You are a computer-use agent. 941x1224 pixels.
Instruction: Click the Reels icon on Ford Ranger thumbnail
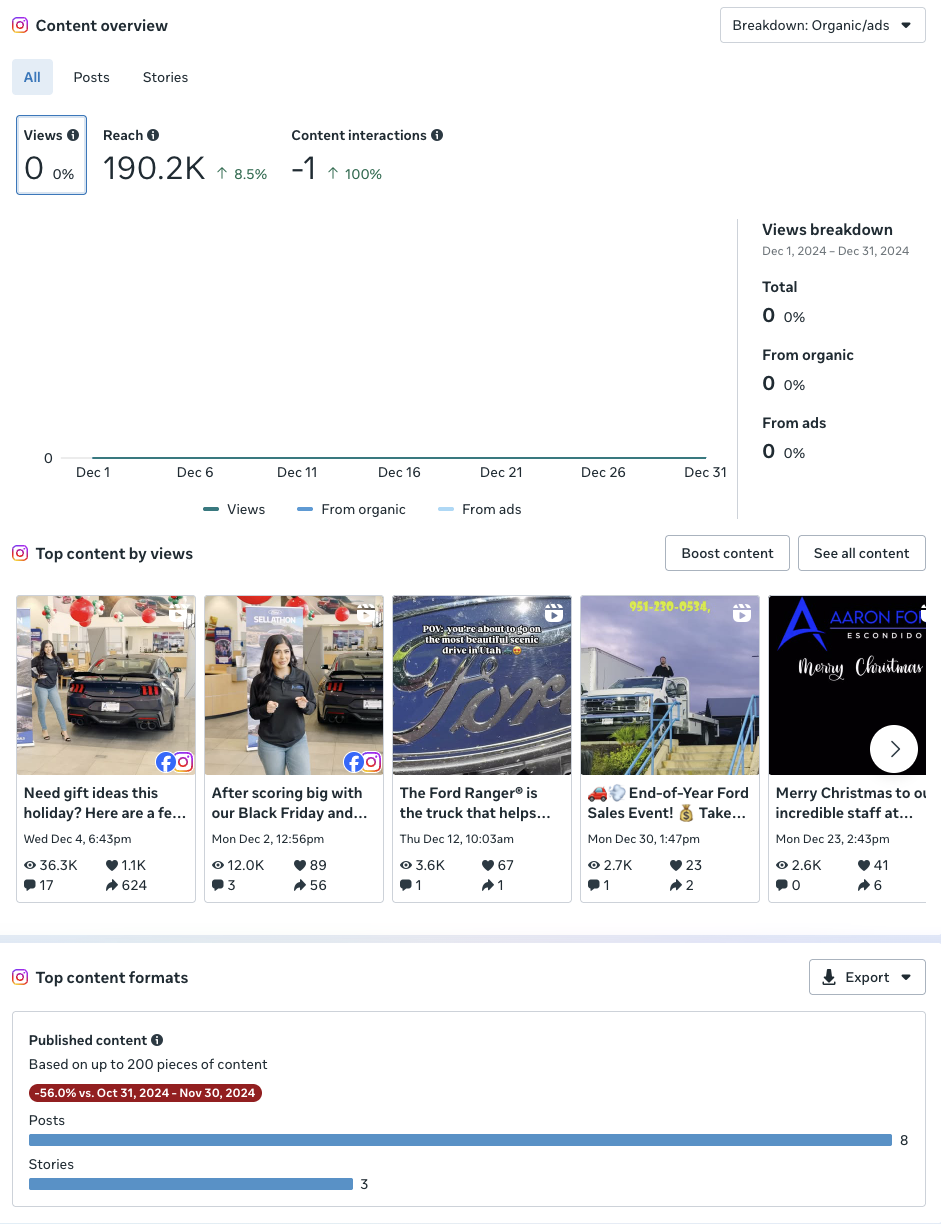tap(553, 613)
